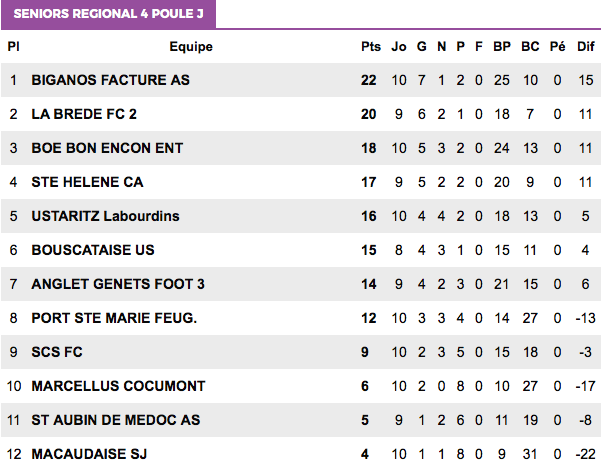Viewport: 605px width, 473px height.
Task: Open MACAUDAISE SJ team entry
Action: pyautogui.click(x=89, y=454)
